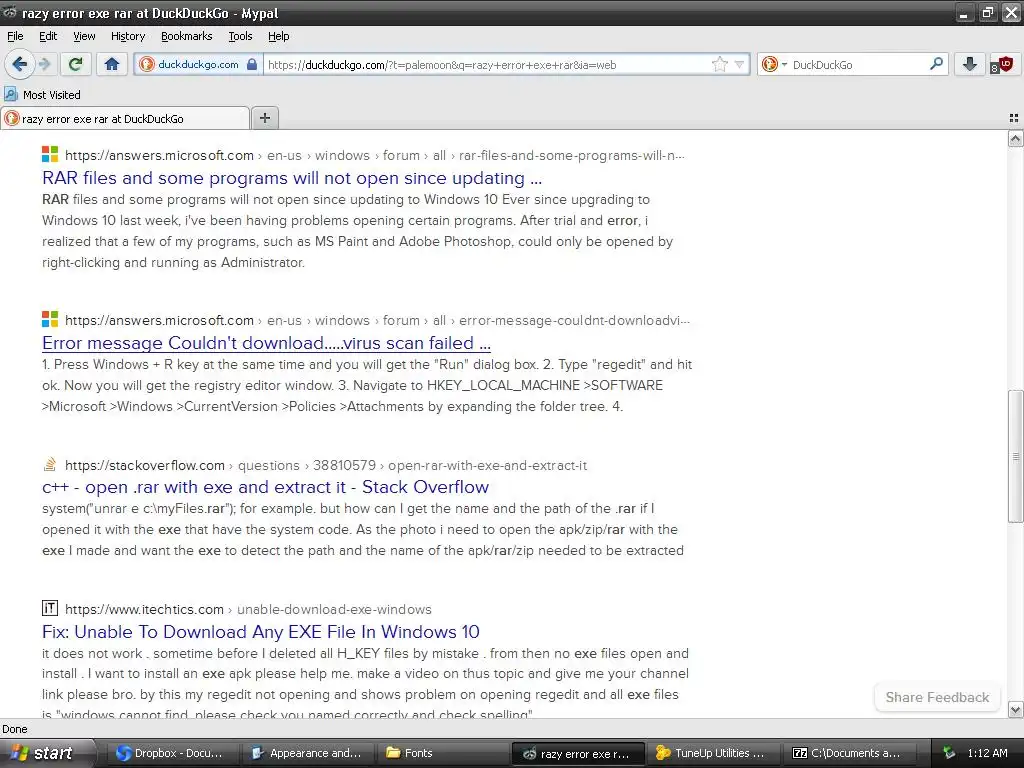The image size is (1024, 768).
Task: Click the Forward arrow navigation button
Action: (44, 64)
